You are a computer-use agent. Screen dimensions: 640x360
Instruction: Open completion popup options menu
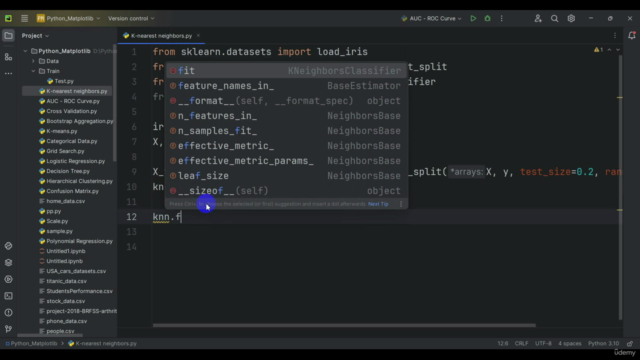[x=401, y=204]
